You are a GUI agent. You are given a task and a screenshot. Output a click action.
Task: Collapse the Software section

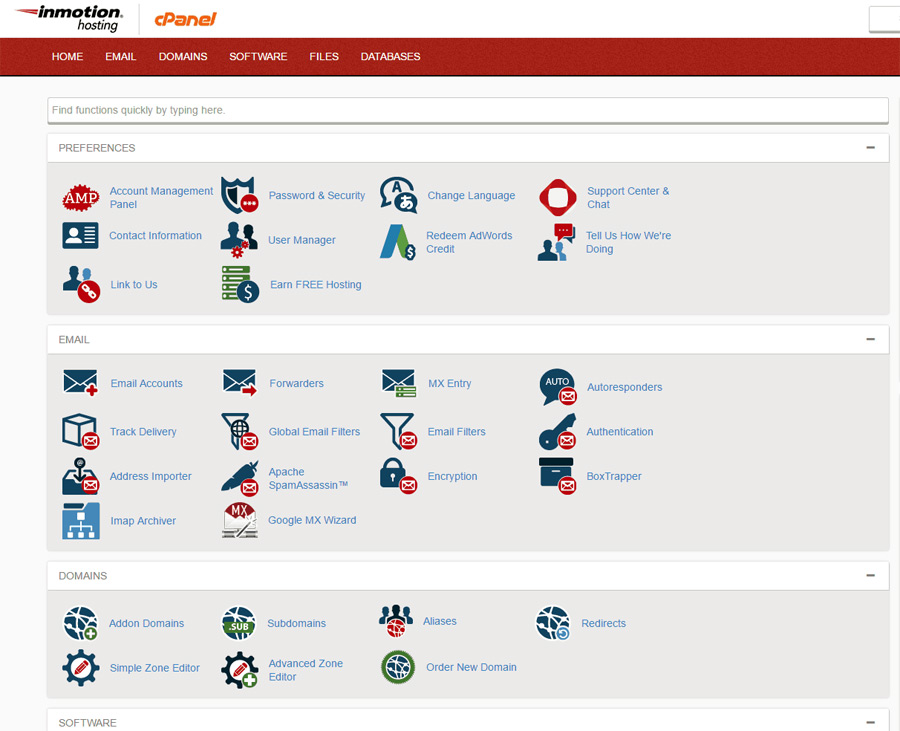pyautogui.click(x=870, y=722)
